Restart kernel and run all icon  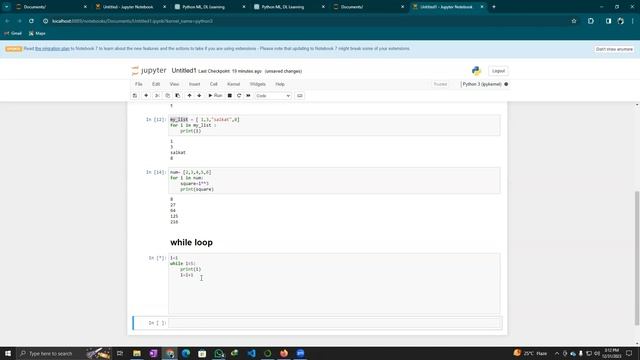coord(248,96)
